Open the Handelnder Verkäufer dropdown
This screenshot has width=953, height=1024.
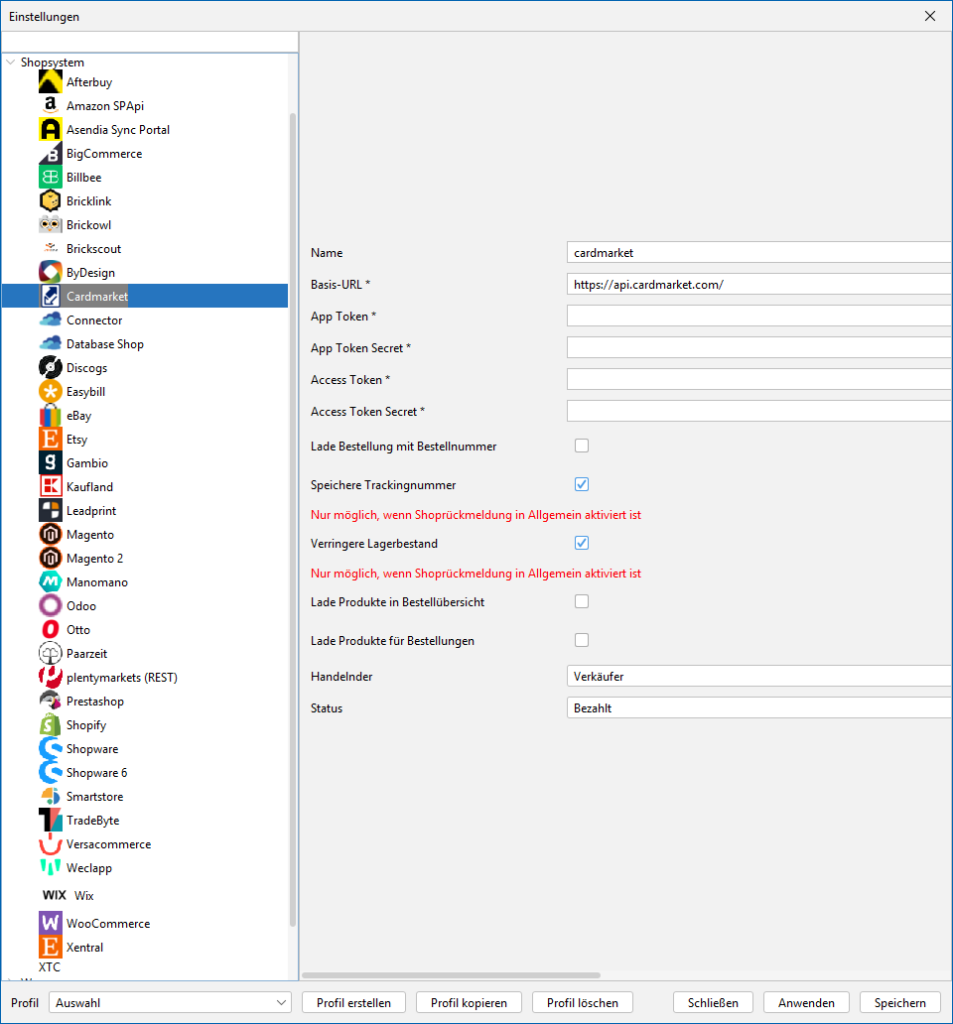point(758,677)
